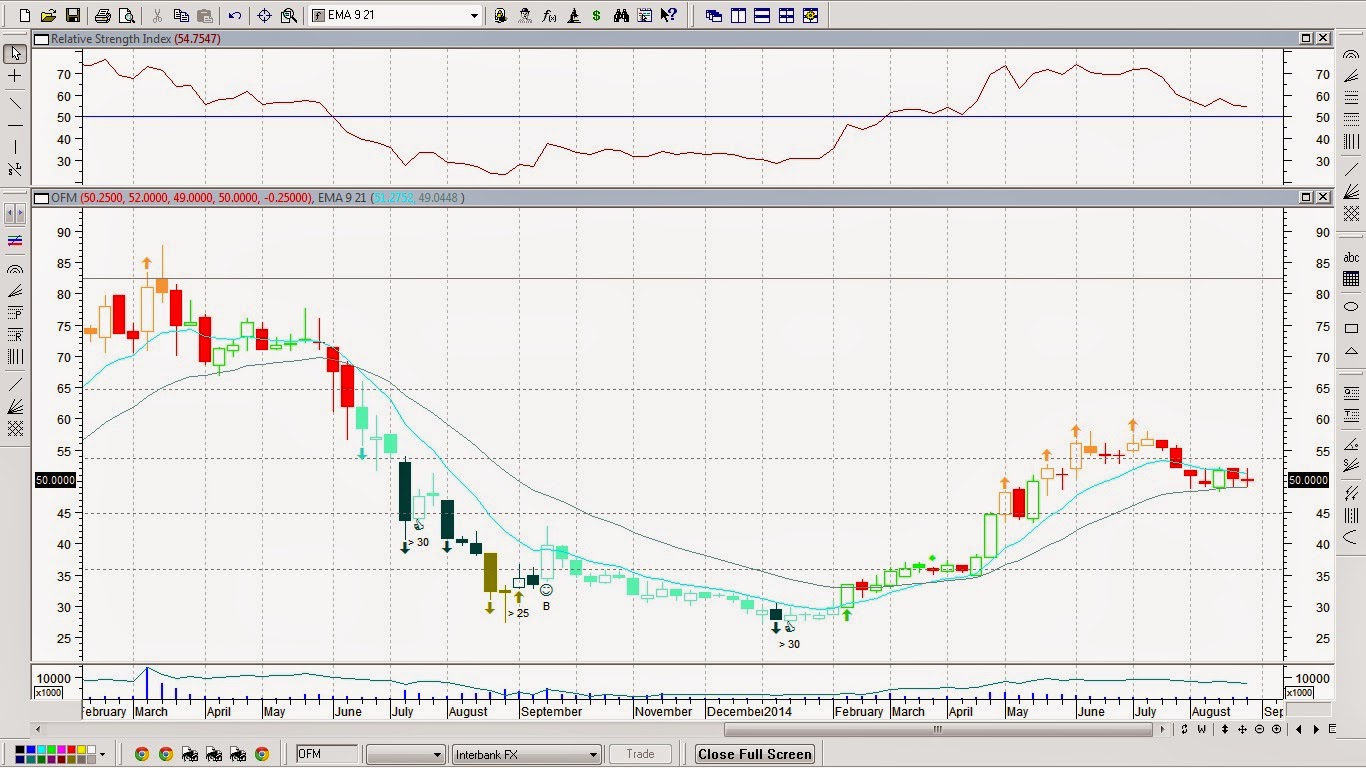Click the vertical scale double-arrow icon
The image size is (1366, 768).
[x=1225, y=729]
